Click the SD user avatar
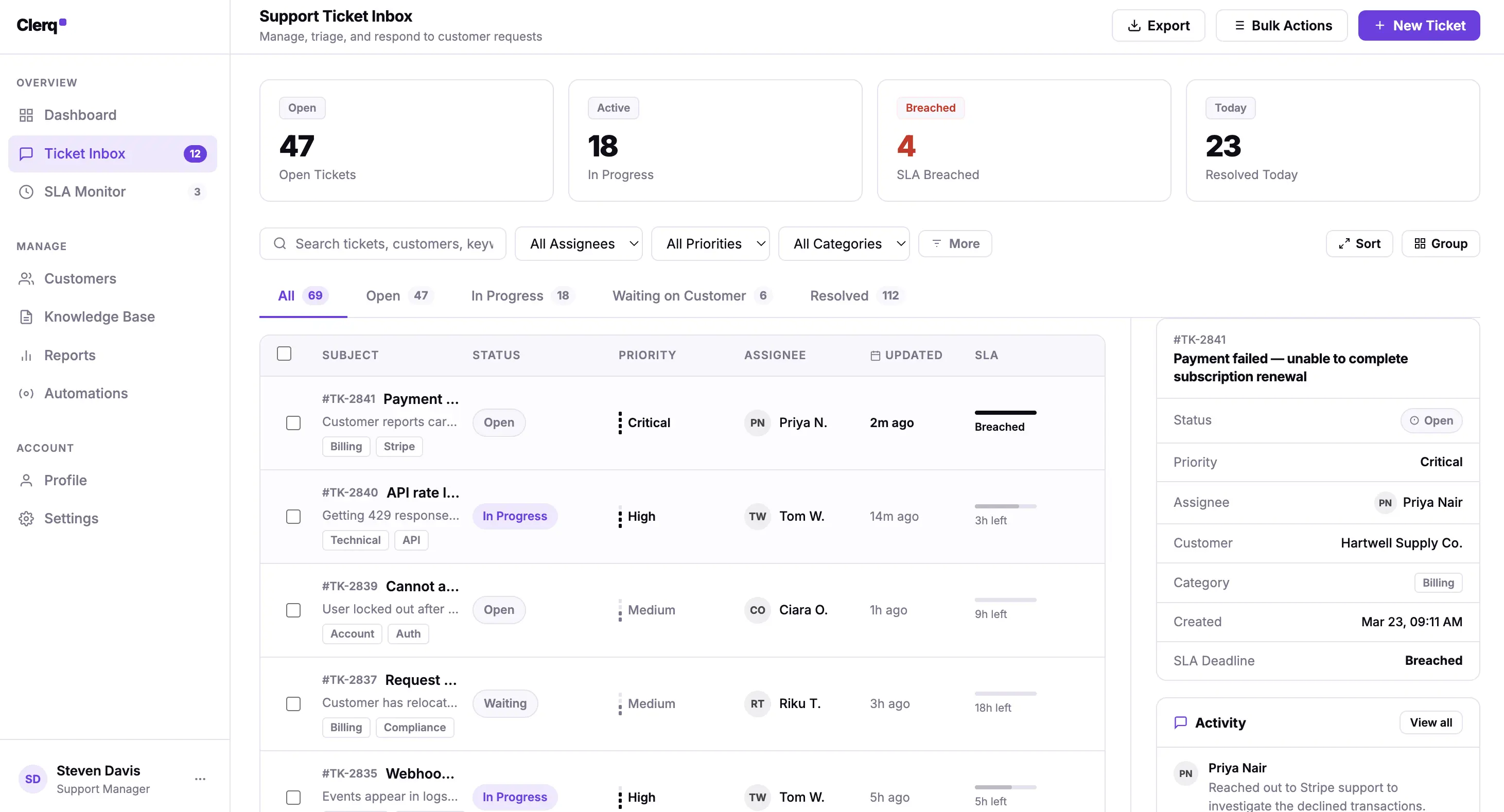Viewport: 1504px width, 812px height. tap(33, 779)
